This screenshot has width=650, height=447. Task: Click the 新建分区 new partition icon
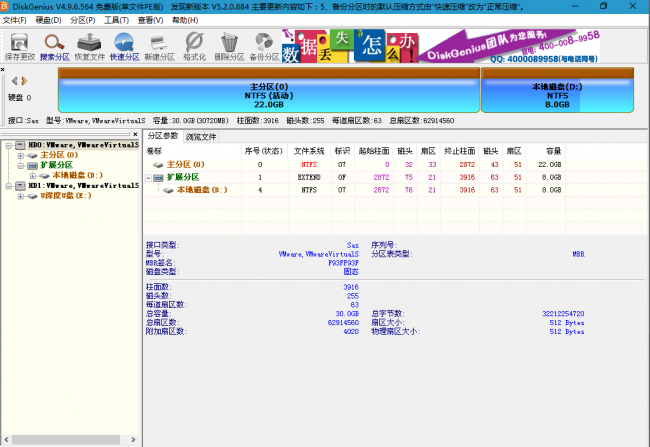159,47
